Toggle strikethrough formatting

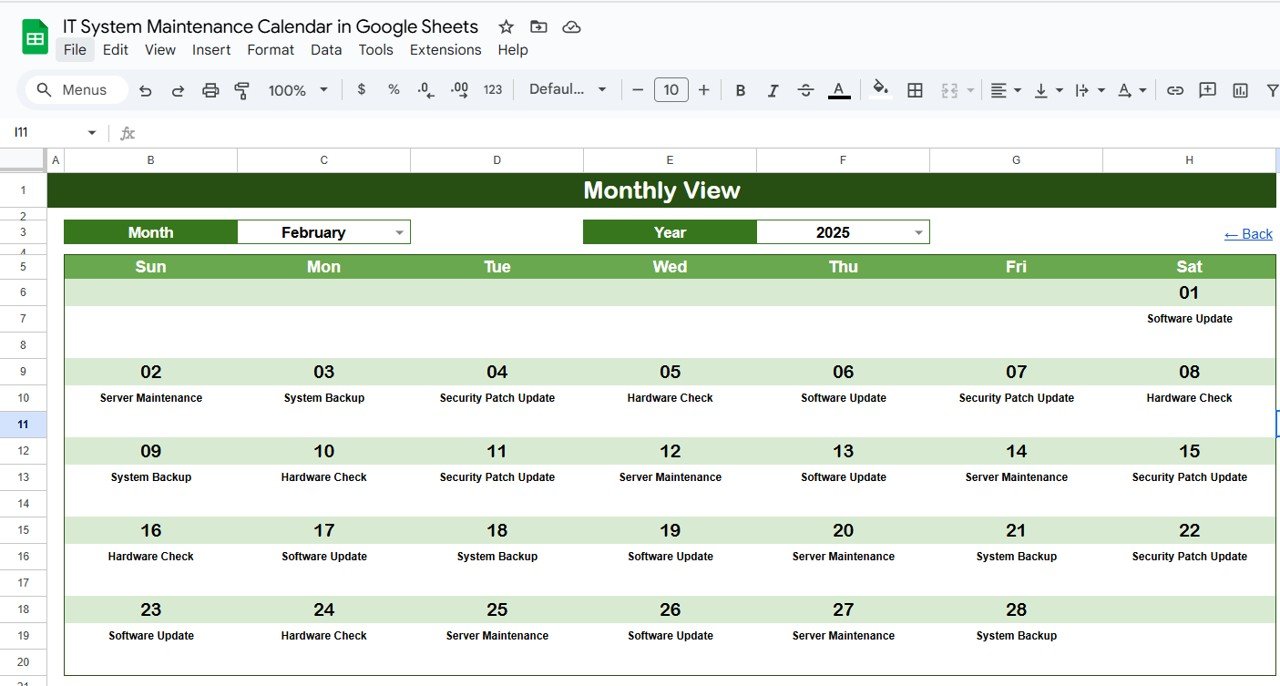pos(806,90)
